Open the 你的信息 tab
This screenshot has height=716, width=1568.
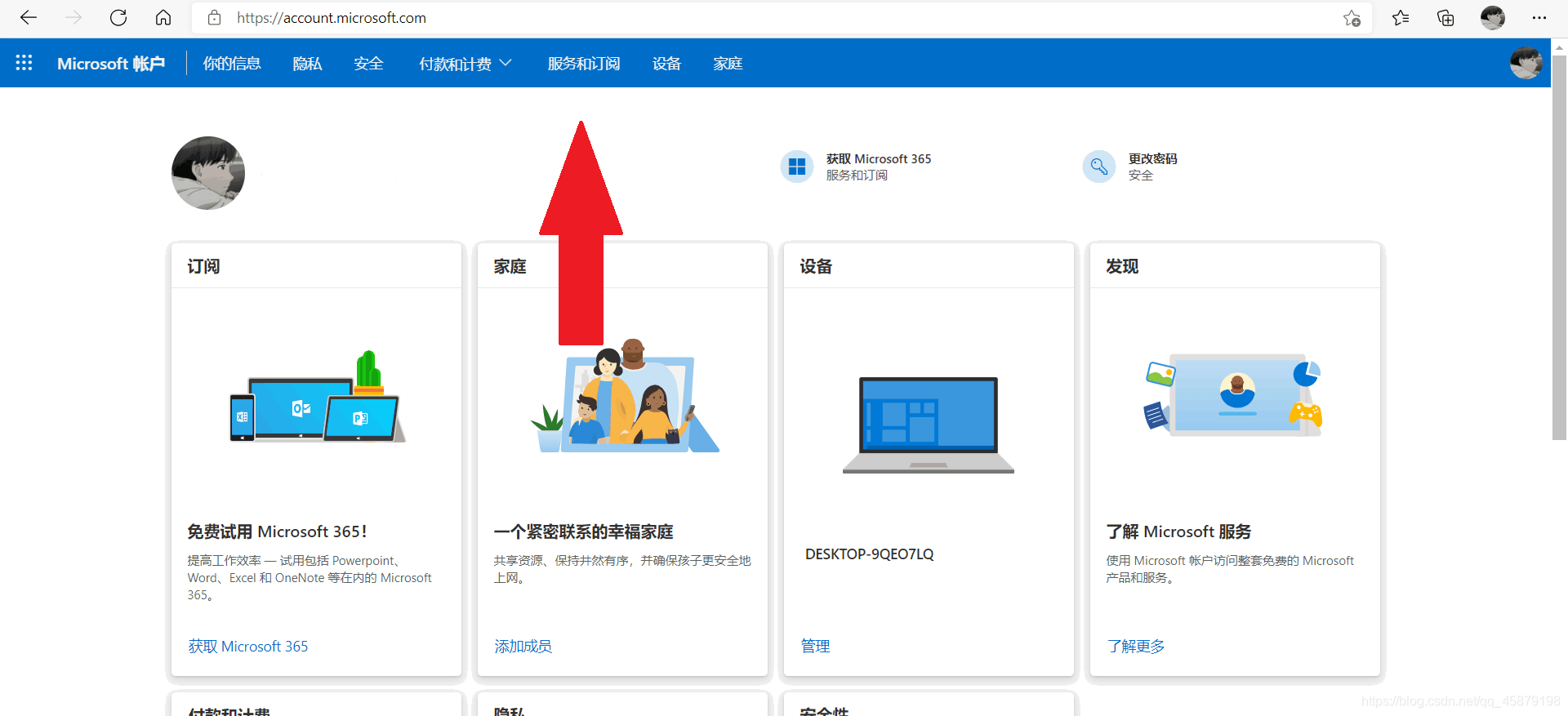[x=232, y=64]
